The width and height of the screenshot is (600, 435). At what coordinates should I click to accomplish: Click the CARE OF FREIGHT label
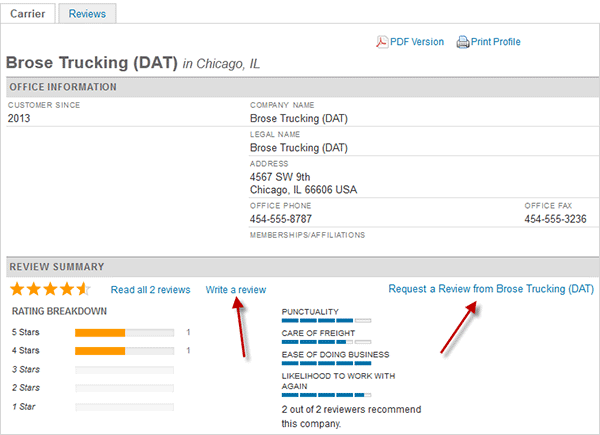(318, 333)
